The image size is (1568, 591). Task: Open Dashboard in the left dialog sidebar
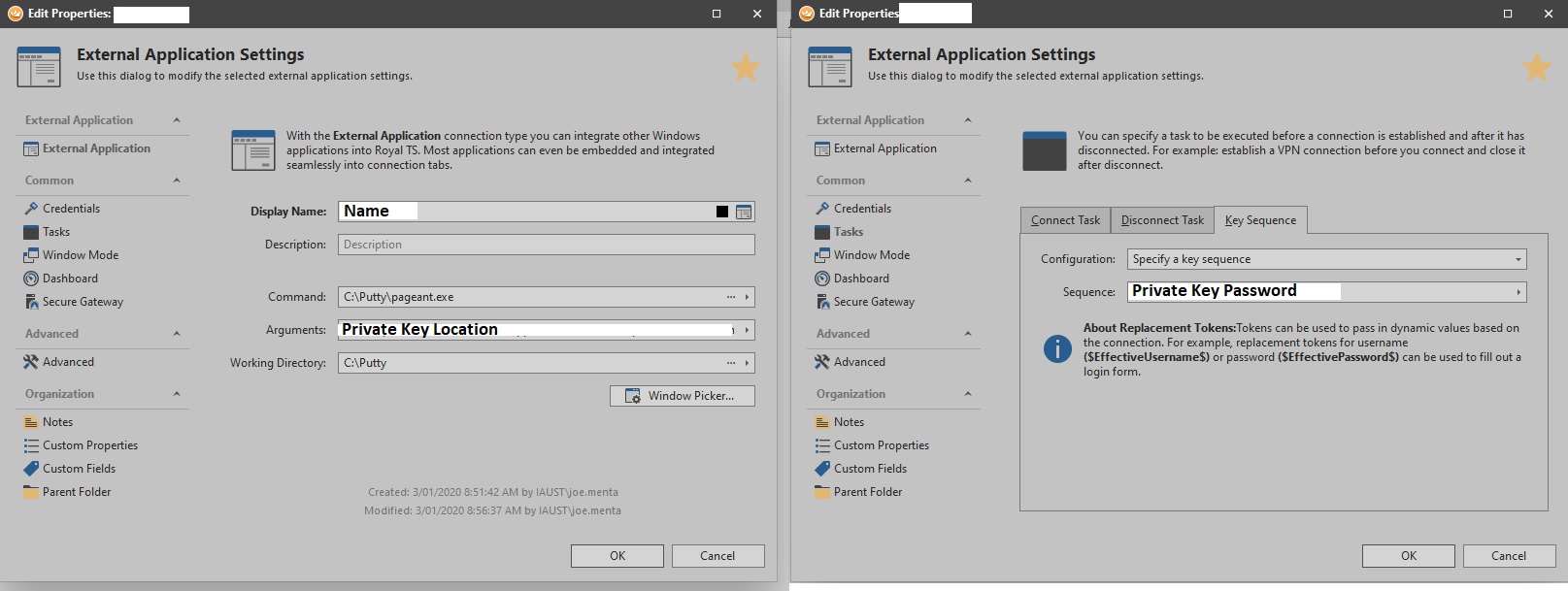(x=70, y=279)
